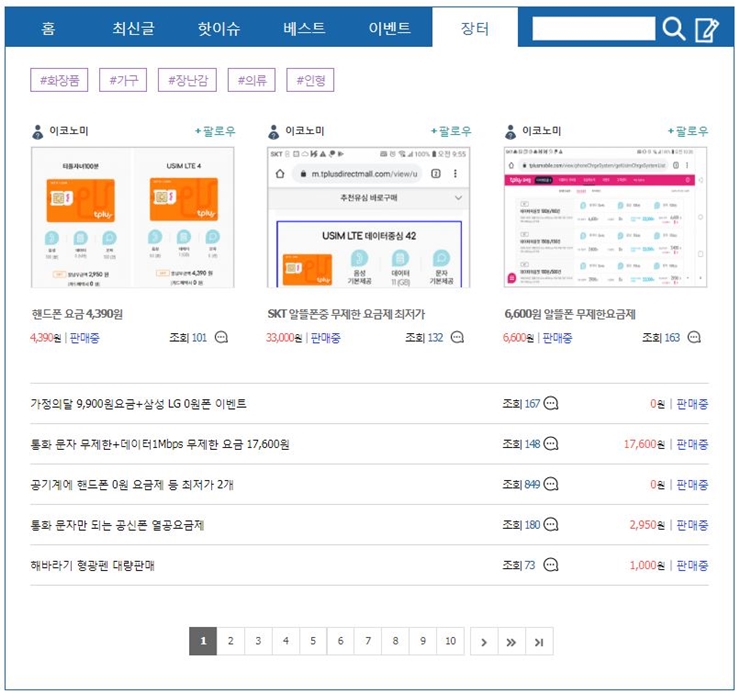This screenshot has width=740, height=693.
Task: Open the 해바라기 형광펜 대량판매 listing
Action: (93, 565)
